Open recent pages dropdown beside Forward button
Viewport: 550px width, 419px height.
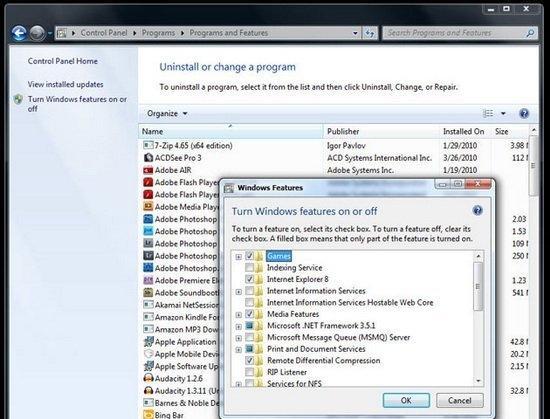(x=49, y=33)
